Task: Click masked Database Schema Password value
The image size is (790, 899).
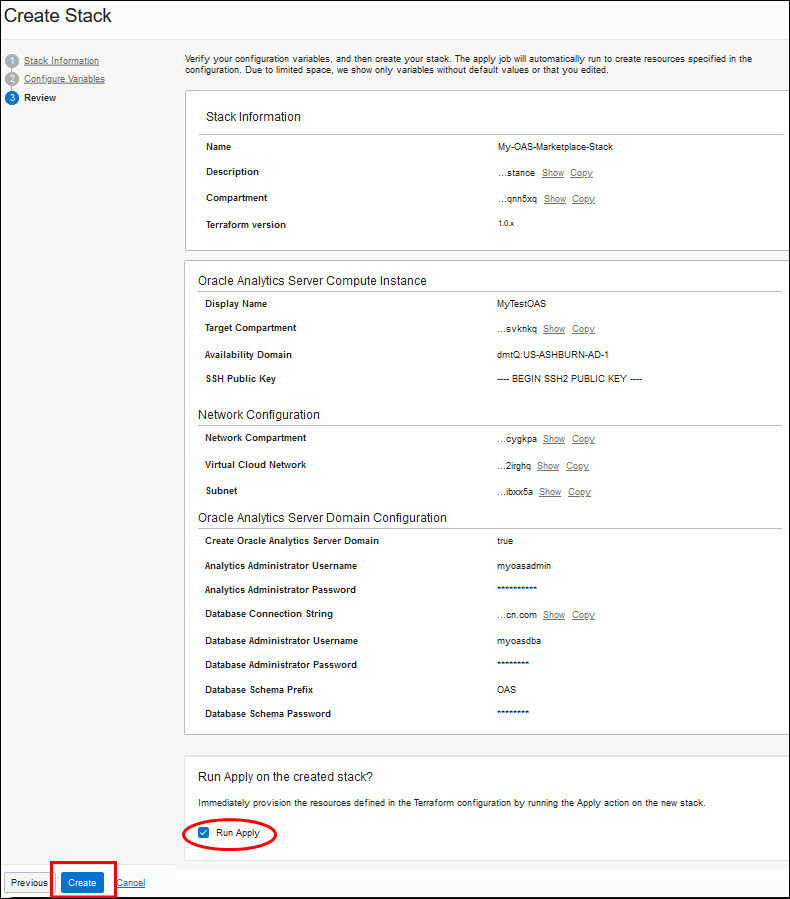Action: coord(513,713)
